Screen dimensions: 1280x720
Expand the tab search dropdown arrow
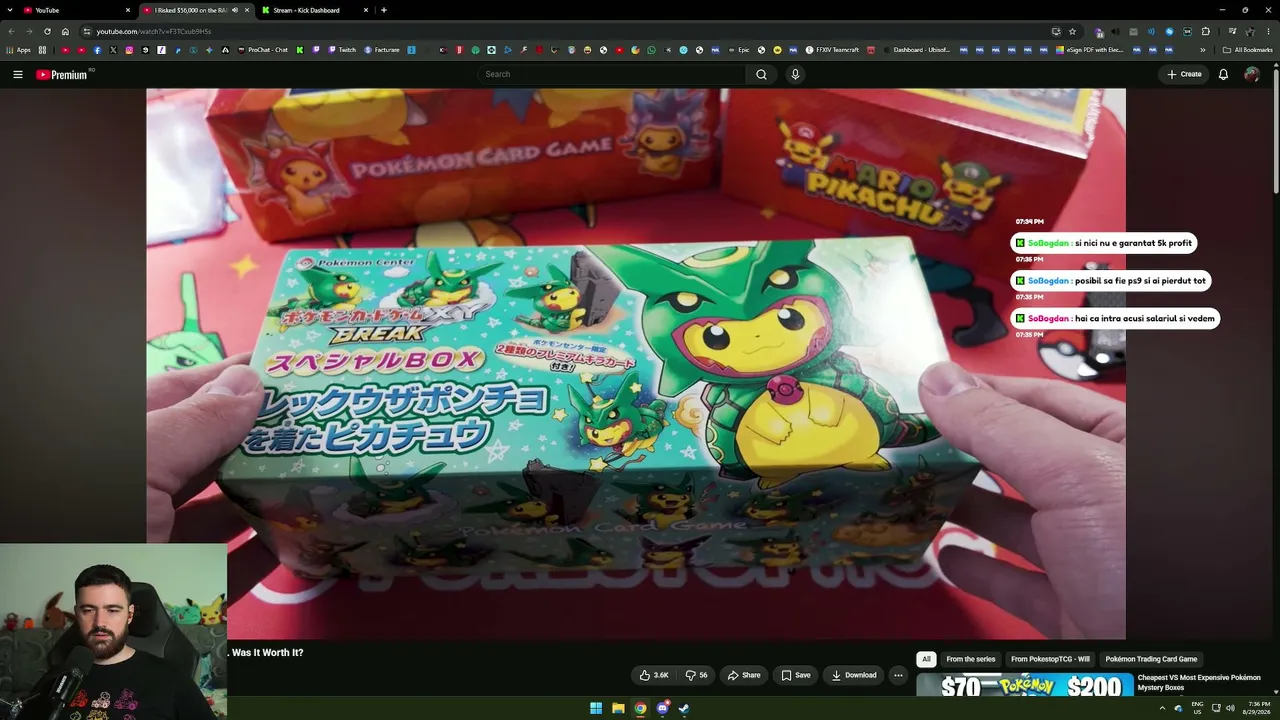tap(11, 10)
